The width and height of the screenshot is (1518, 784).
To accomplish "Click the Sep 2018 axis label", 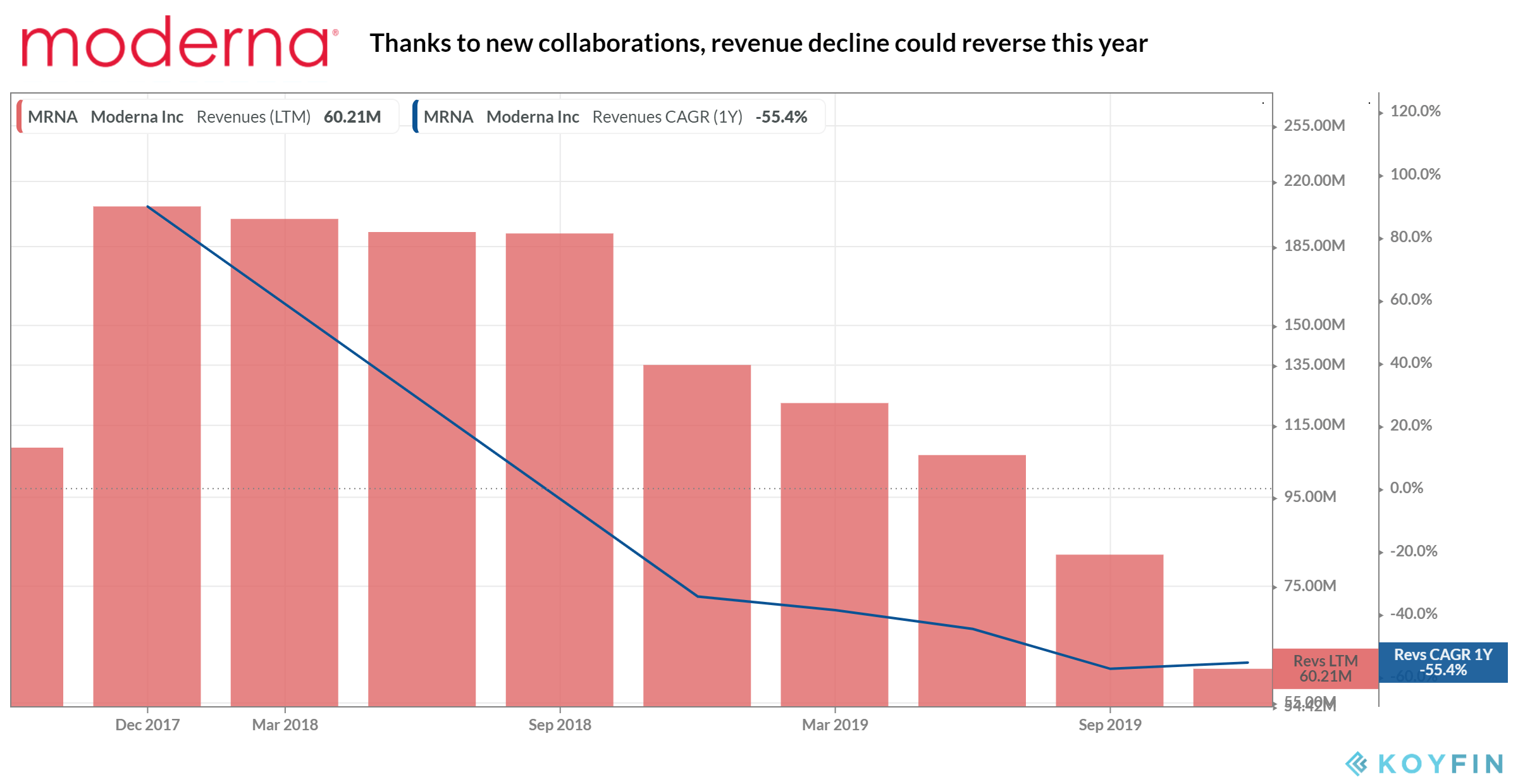I will tap(560, 725).
